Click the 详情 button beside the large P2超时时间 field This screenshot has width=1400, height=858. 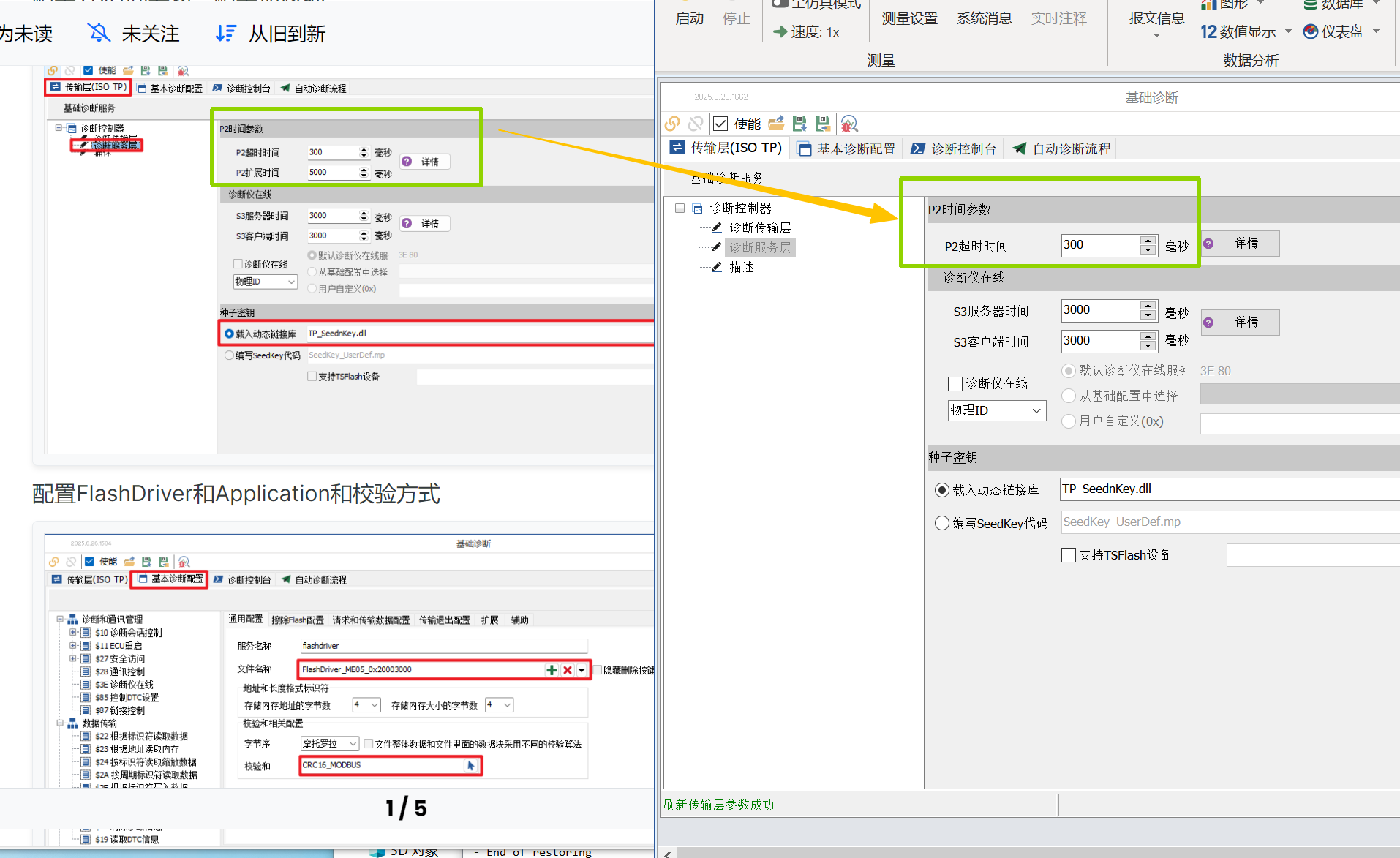point(1241,244)
